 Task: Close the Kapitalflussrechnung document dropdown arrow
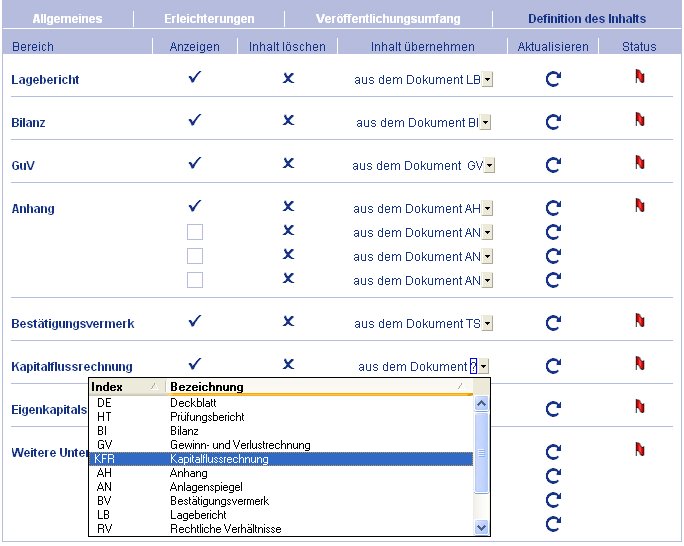pyautogui.click(x=483, y=366)
